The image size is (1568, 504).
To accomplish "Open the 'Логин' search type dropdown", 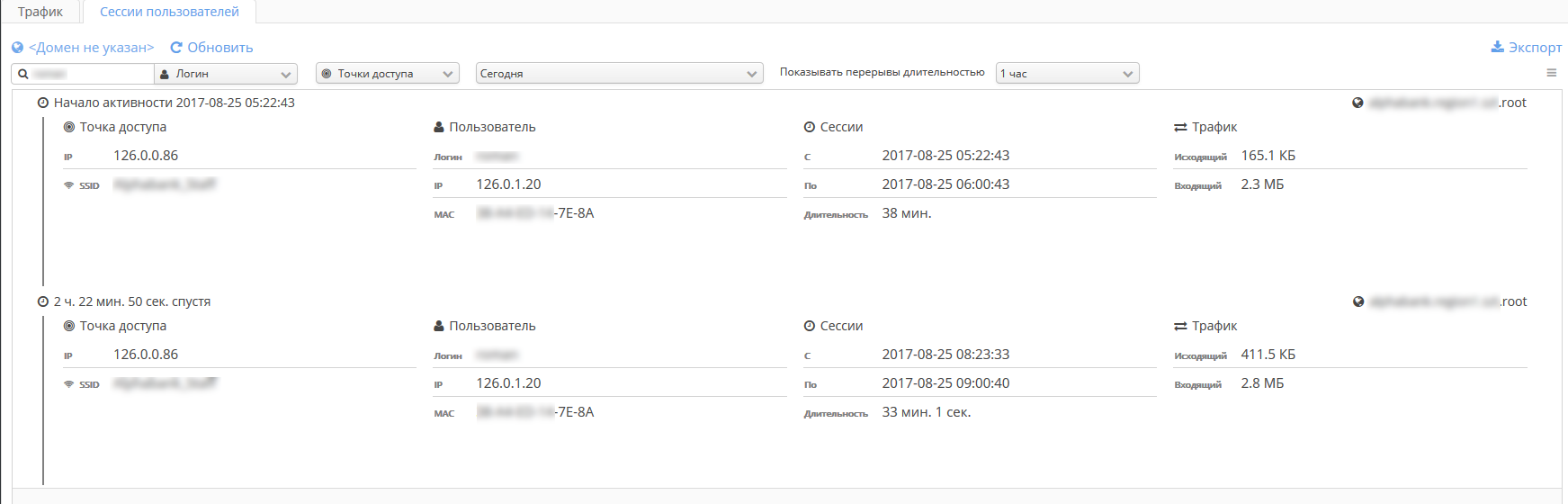I will 226,74.
